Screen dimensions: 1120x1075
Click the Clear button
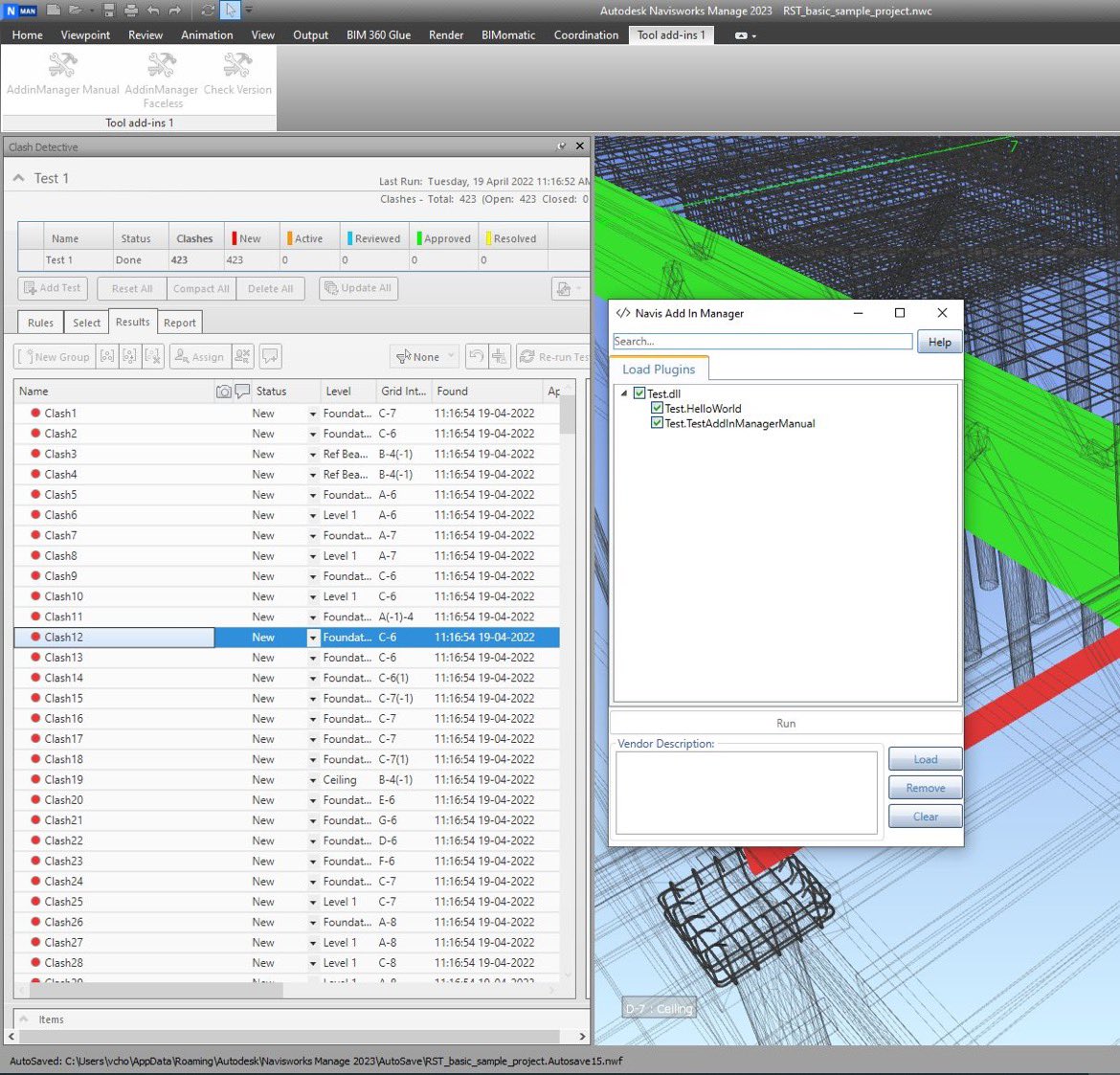point(925,817)
